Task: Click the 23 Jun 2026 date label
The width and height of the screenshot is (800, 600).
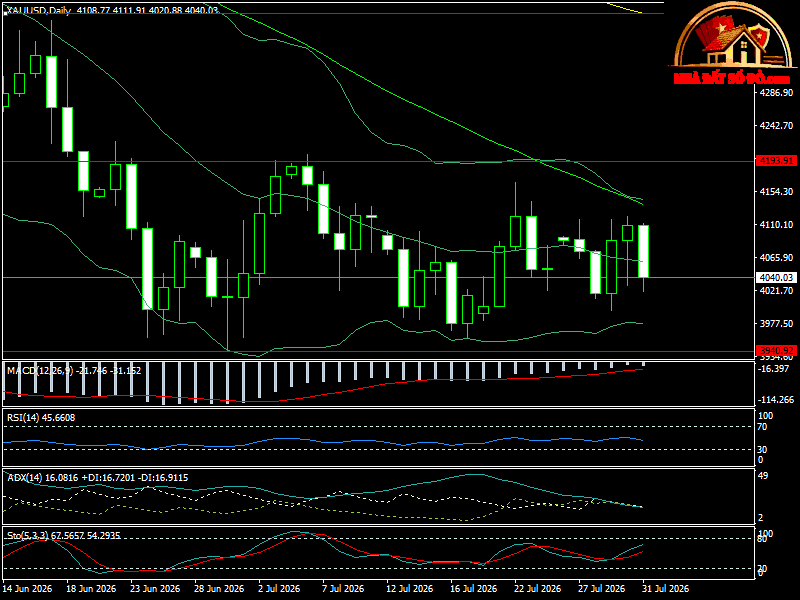Action: [x=155, y=589]
